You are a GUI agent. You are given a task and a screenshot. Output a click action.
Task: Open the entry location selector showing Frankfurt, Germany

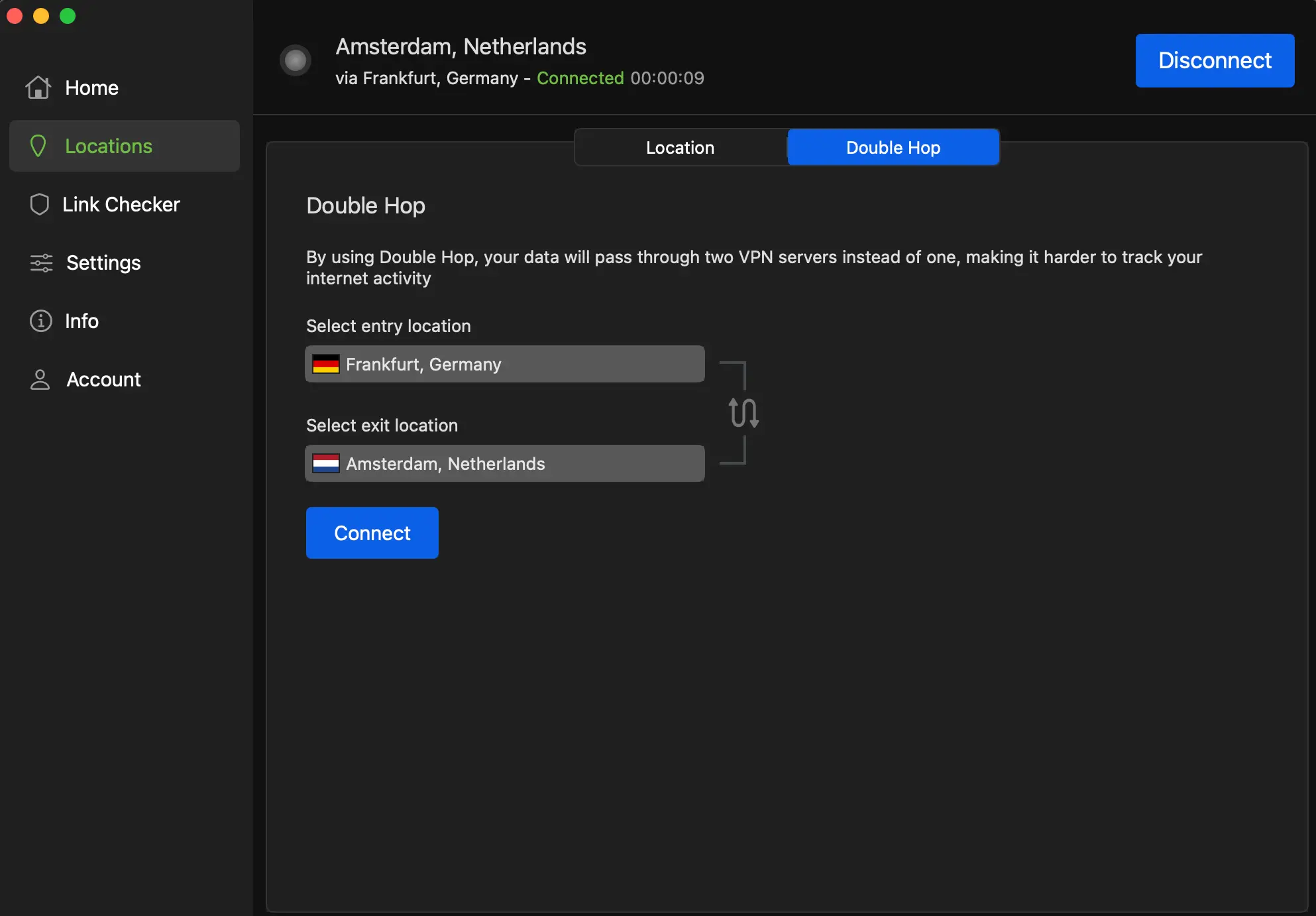[x=504, y=363]
